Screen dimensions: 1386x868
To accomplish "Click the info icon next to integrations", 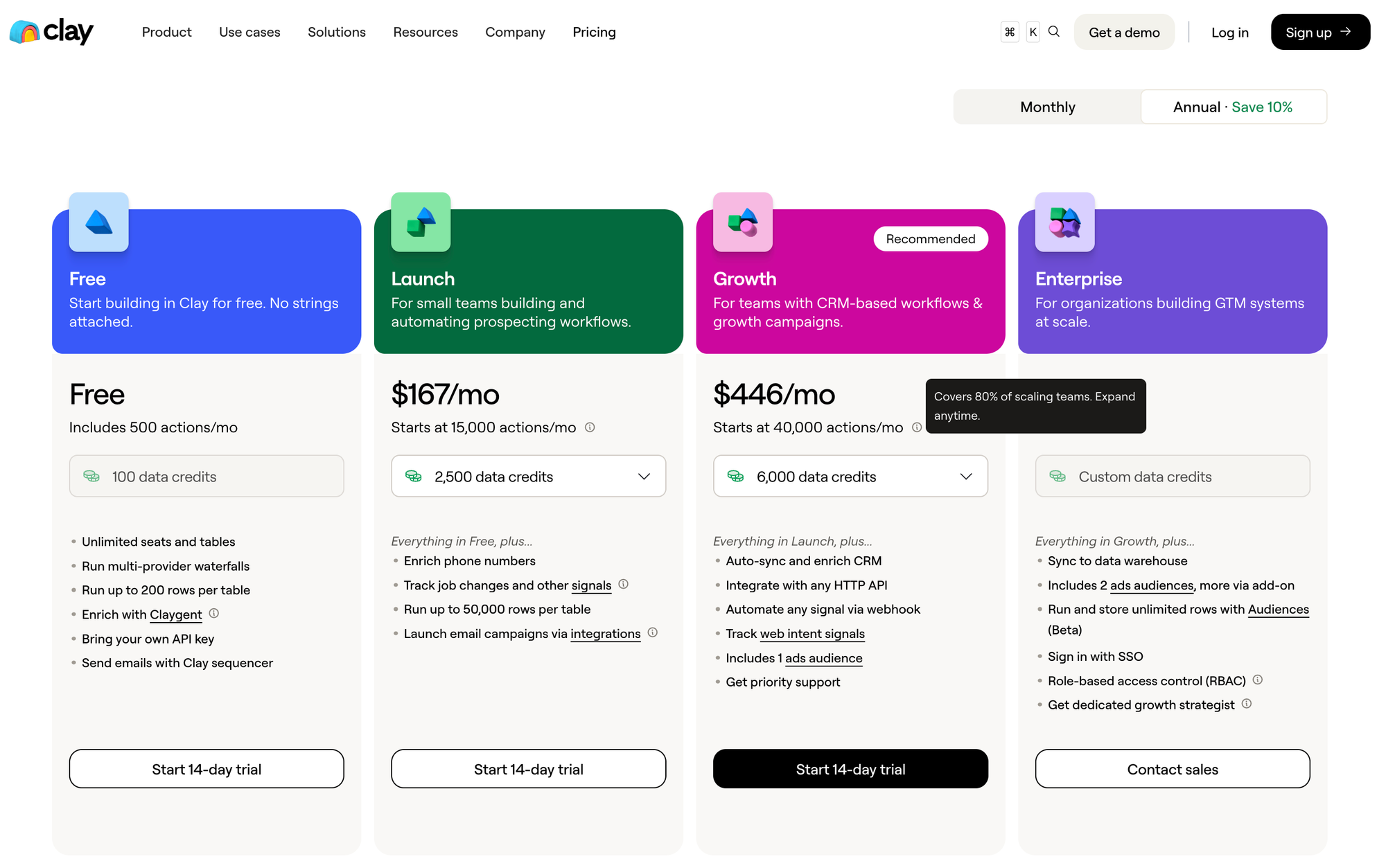I will tap(652, 632).
